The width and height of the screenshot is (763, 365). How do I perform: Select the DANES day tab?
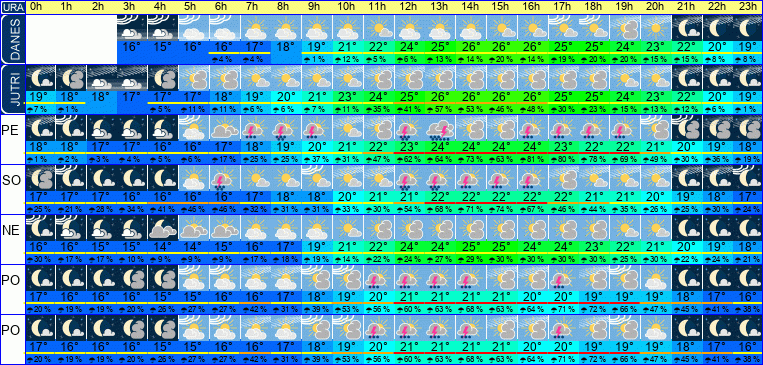(x=12, y=39)
